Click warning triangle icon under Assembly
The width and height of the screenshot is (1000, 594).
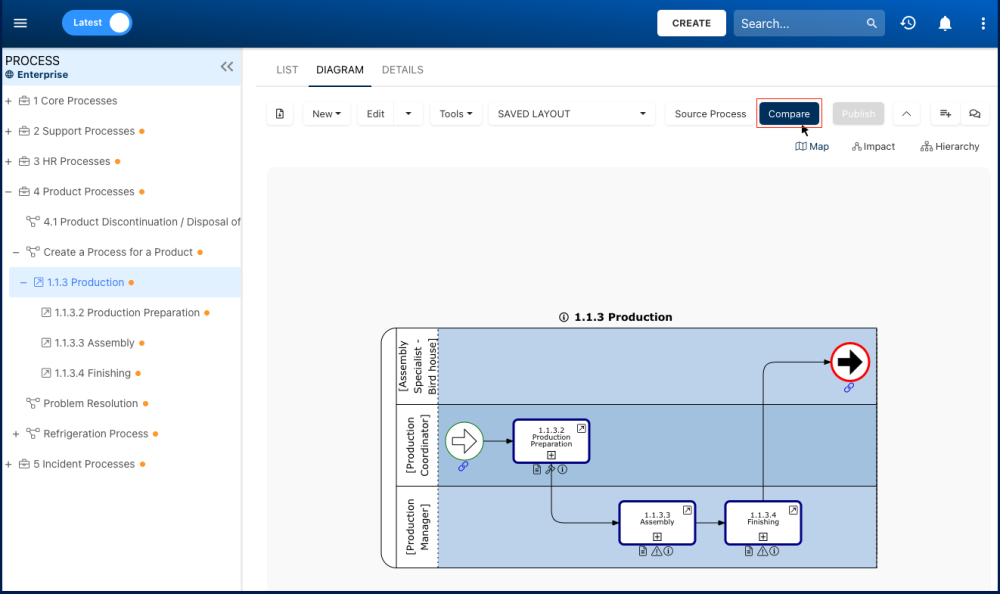click(x=656, y=551)
